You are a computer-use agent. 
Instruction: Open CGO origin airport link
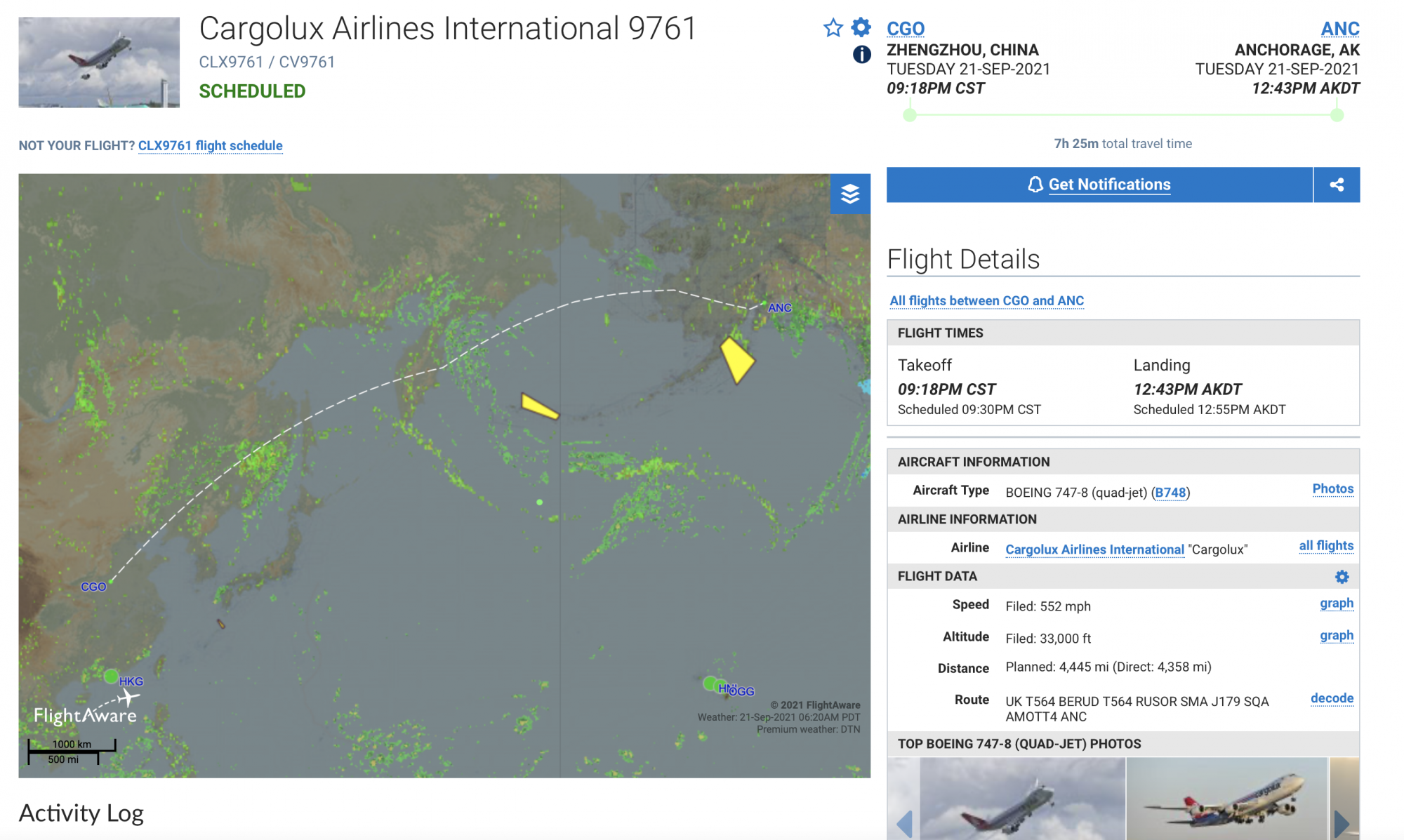coord(905,29)
